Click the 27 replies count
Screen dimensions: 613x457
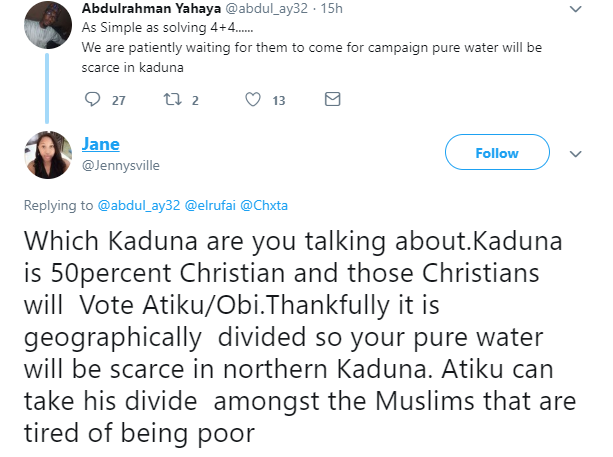click(x=119, y=100)
